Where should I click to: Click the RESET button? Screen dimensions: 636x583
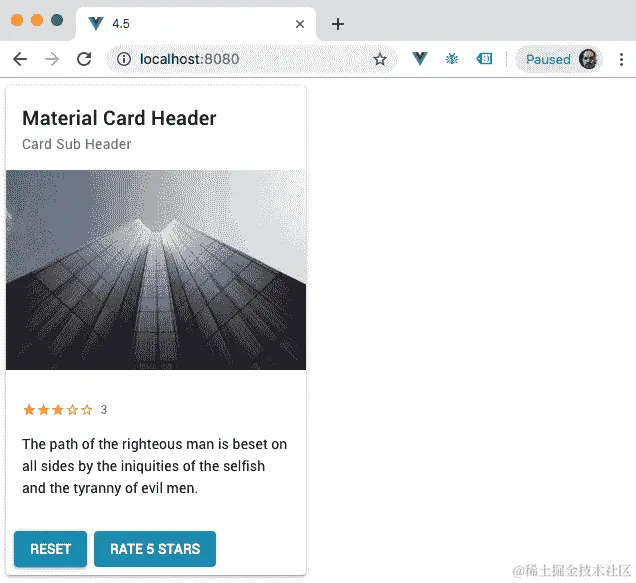click(x=50, y=549)
